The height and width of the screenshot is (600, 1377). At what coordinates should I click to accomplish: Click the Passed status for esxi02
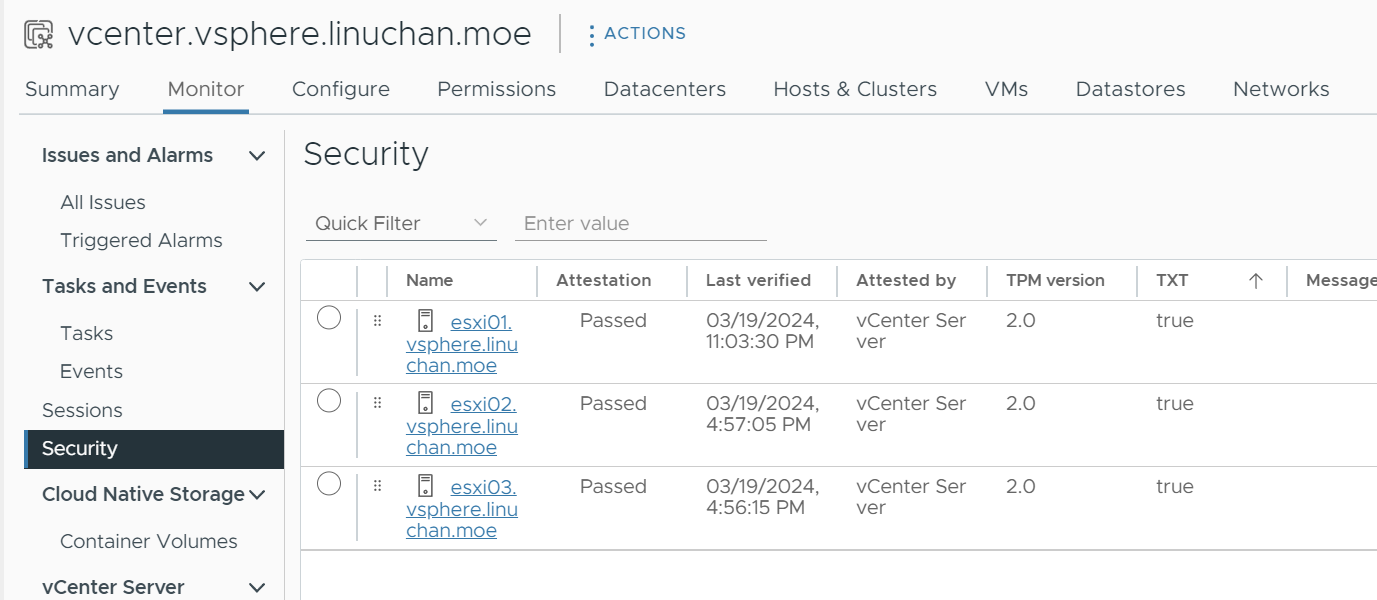click(x=613, y=404)
